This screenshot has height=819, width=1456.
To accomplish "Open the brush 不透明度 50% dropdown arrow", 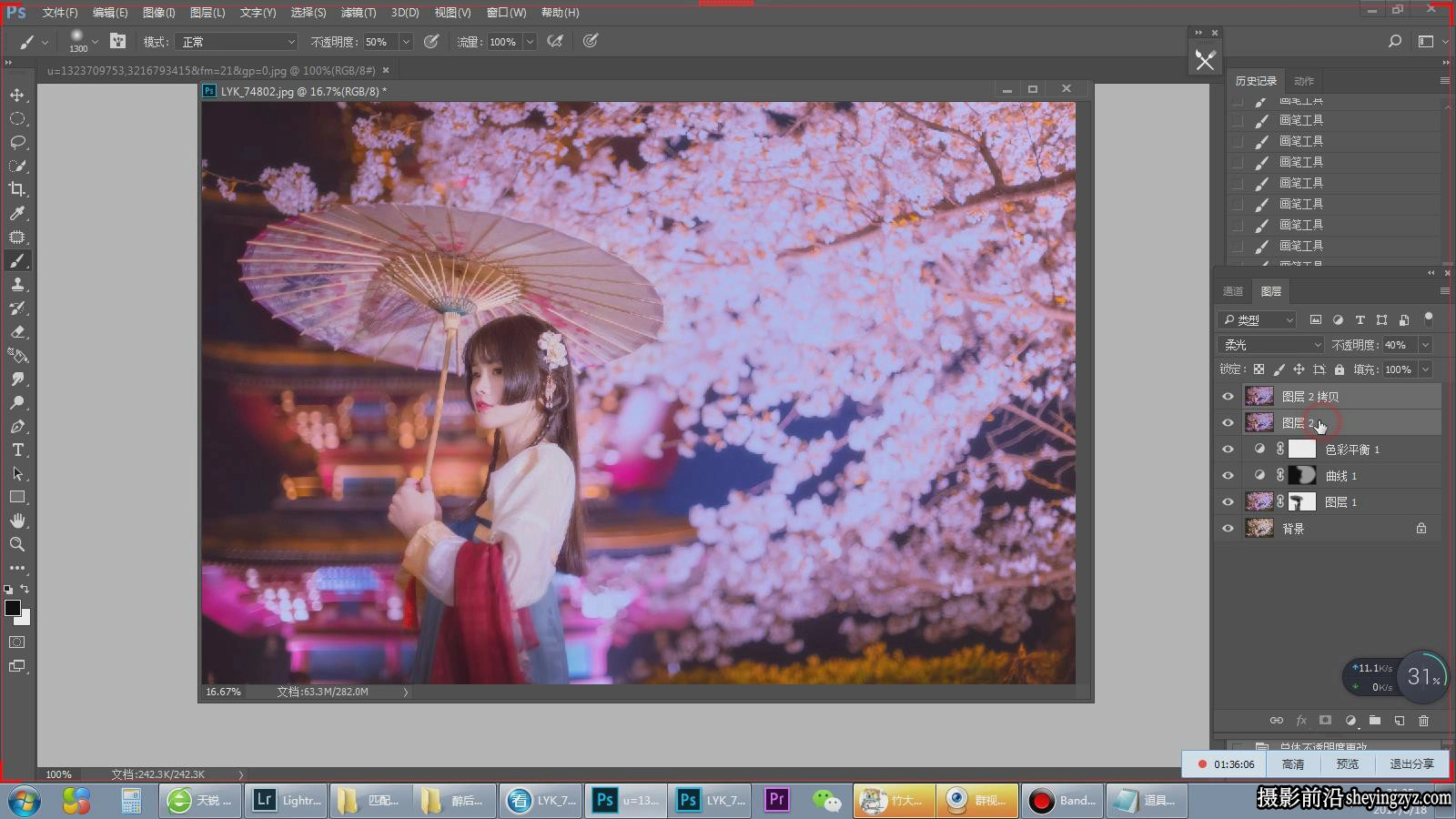I will tap(406, 42).
